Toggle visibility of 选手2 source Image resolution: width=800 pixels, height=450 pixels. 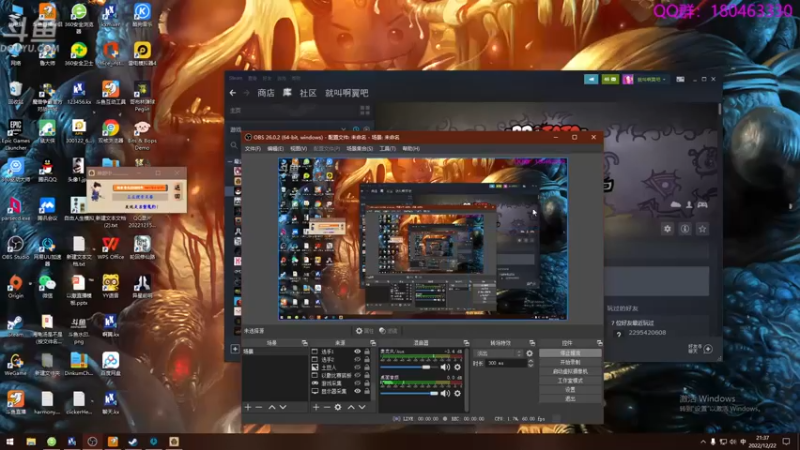coord(357,360)
